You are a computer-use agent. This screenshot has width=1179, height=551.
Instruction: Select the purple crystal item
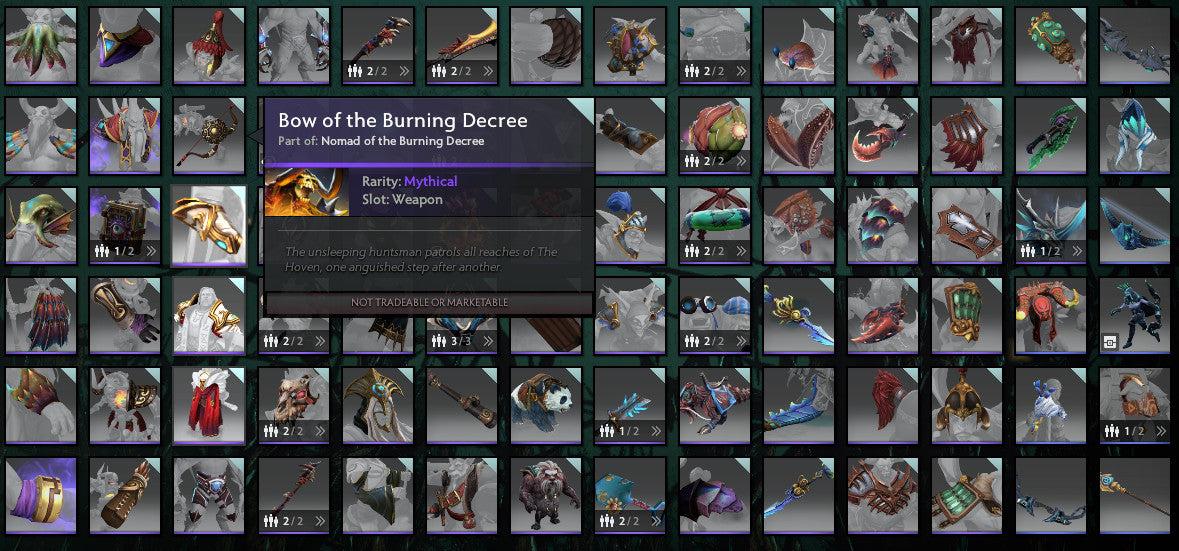pyautogui.click(x=714, y=496)
